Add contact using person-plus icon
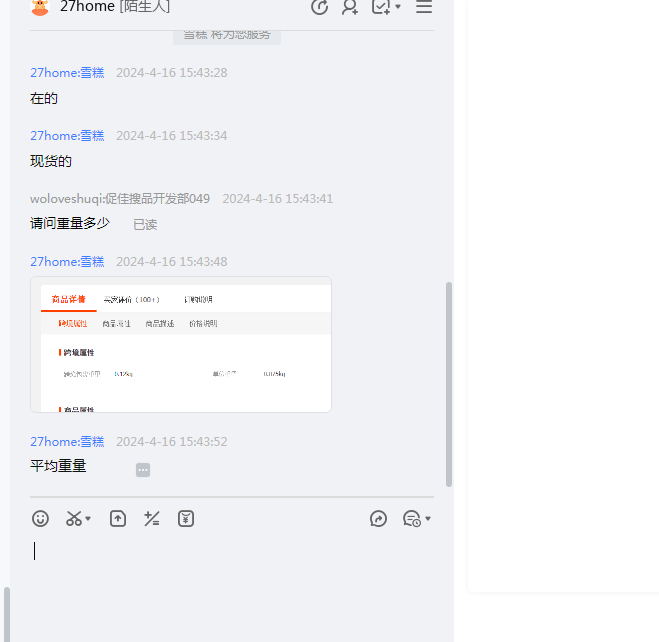The image size is (659, 642). tap(350, 7)
